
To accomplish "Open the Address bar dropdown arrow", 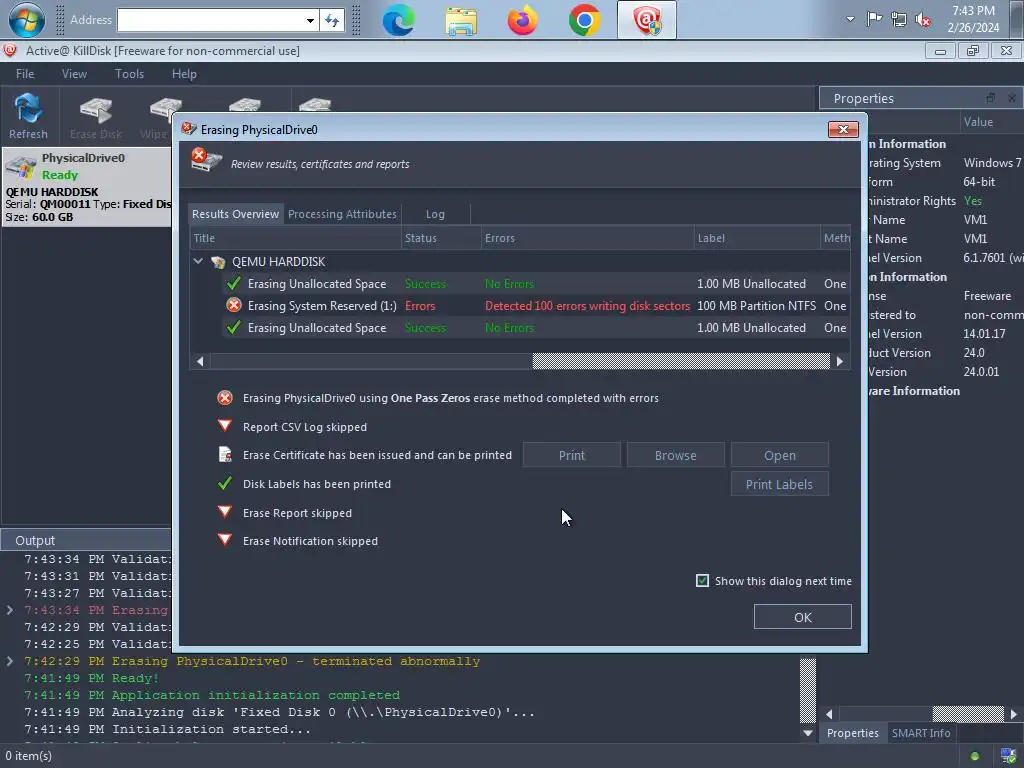I will [x=310, y=20].
